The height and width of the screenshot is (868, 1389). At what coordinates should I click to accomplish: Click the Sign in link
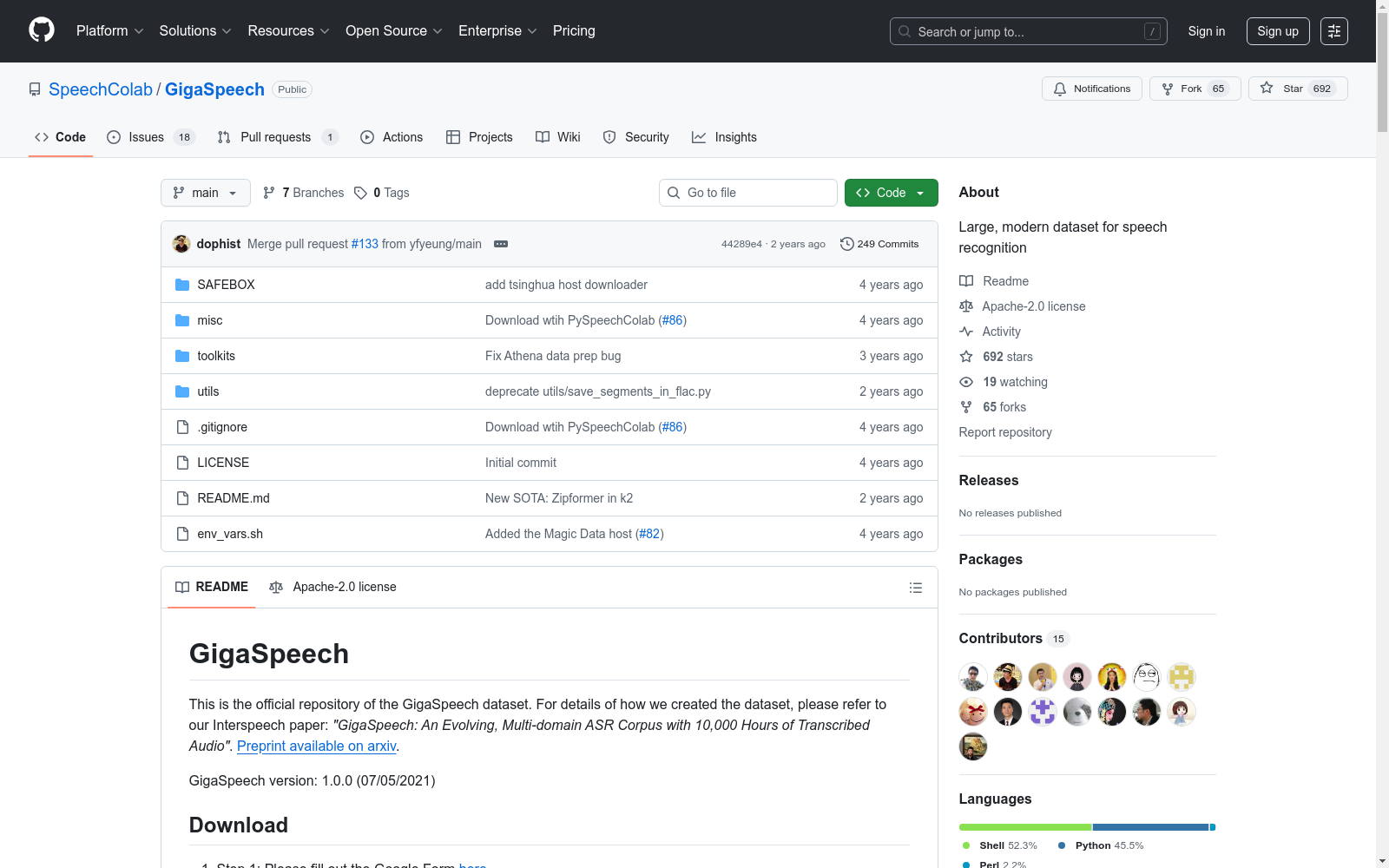tap(1207, 31)
